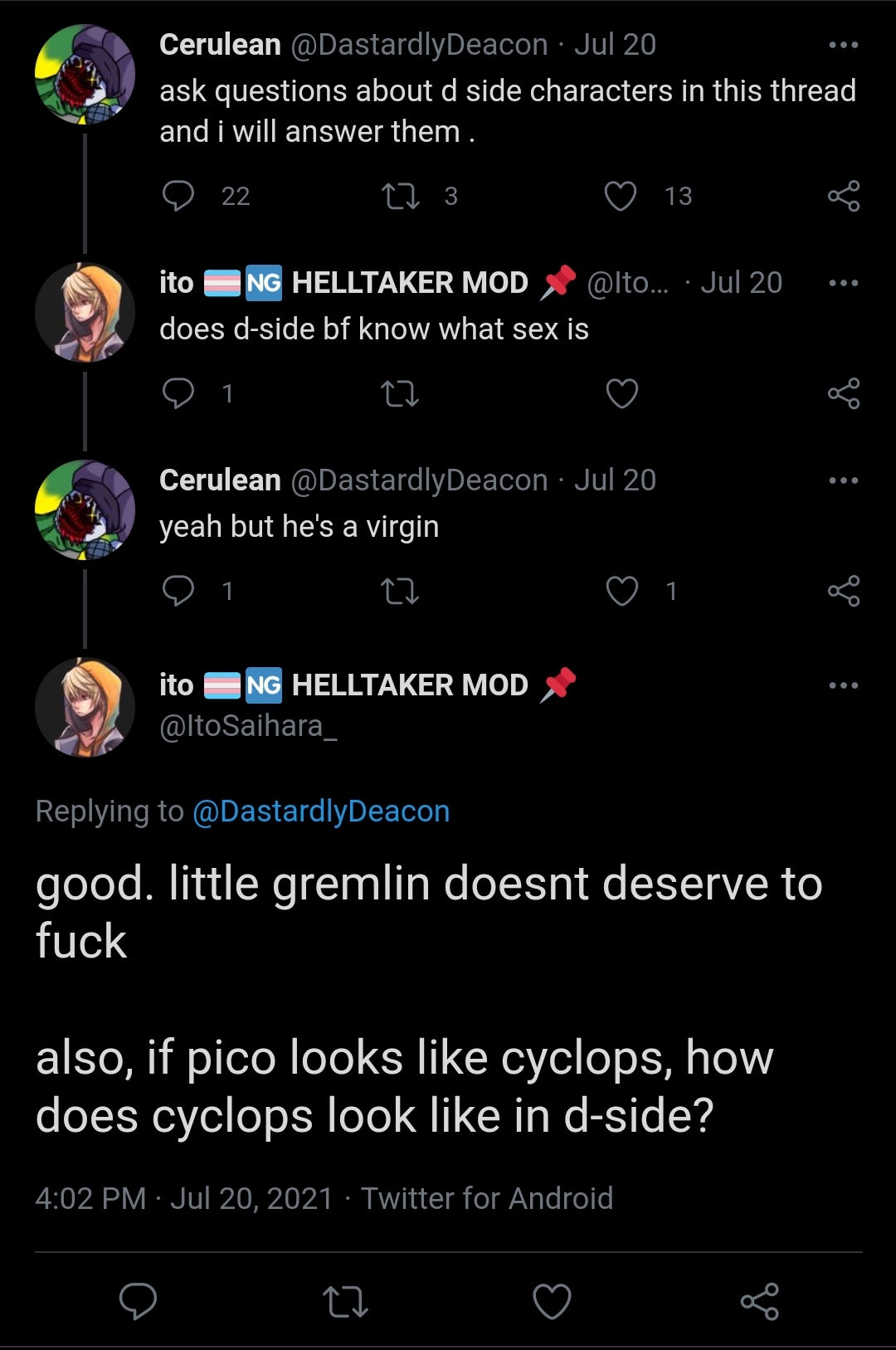Open the @ItoSaihara_ profile handle
The image size is (896, 1350).
coord(248,726)
